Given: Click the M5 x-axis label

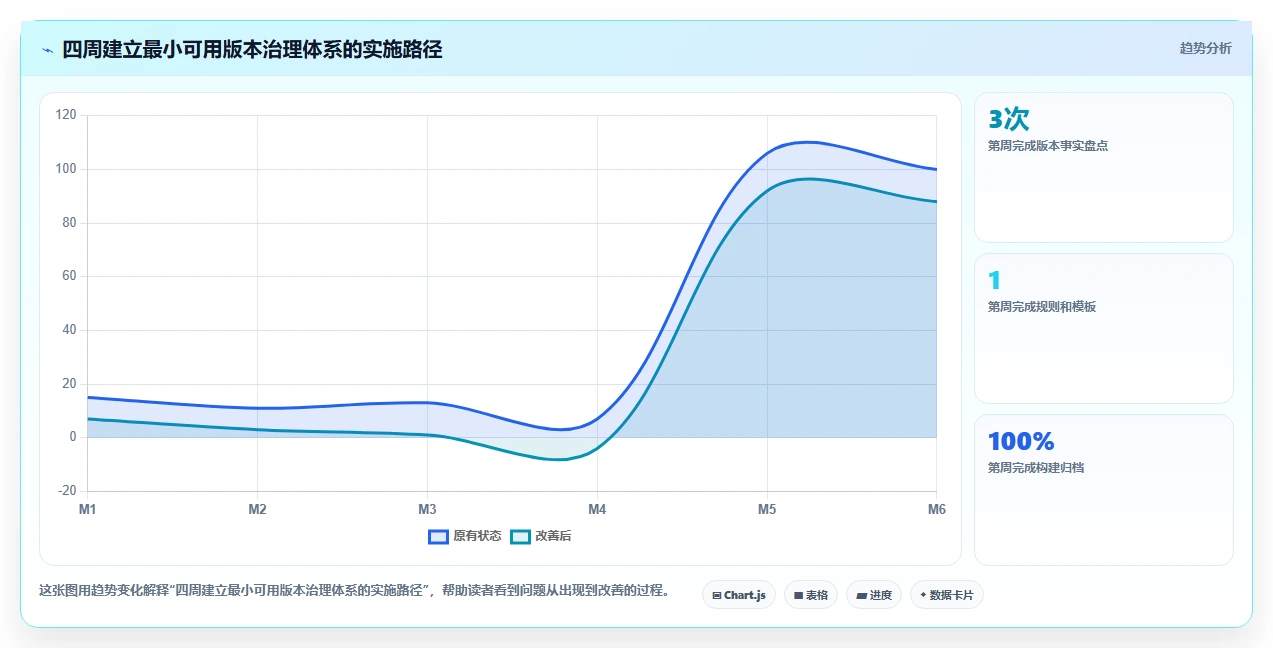Looking at the screenshot, I should pos(767,510).
